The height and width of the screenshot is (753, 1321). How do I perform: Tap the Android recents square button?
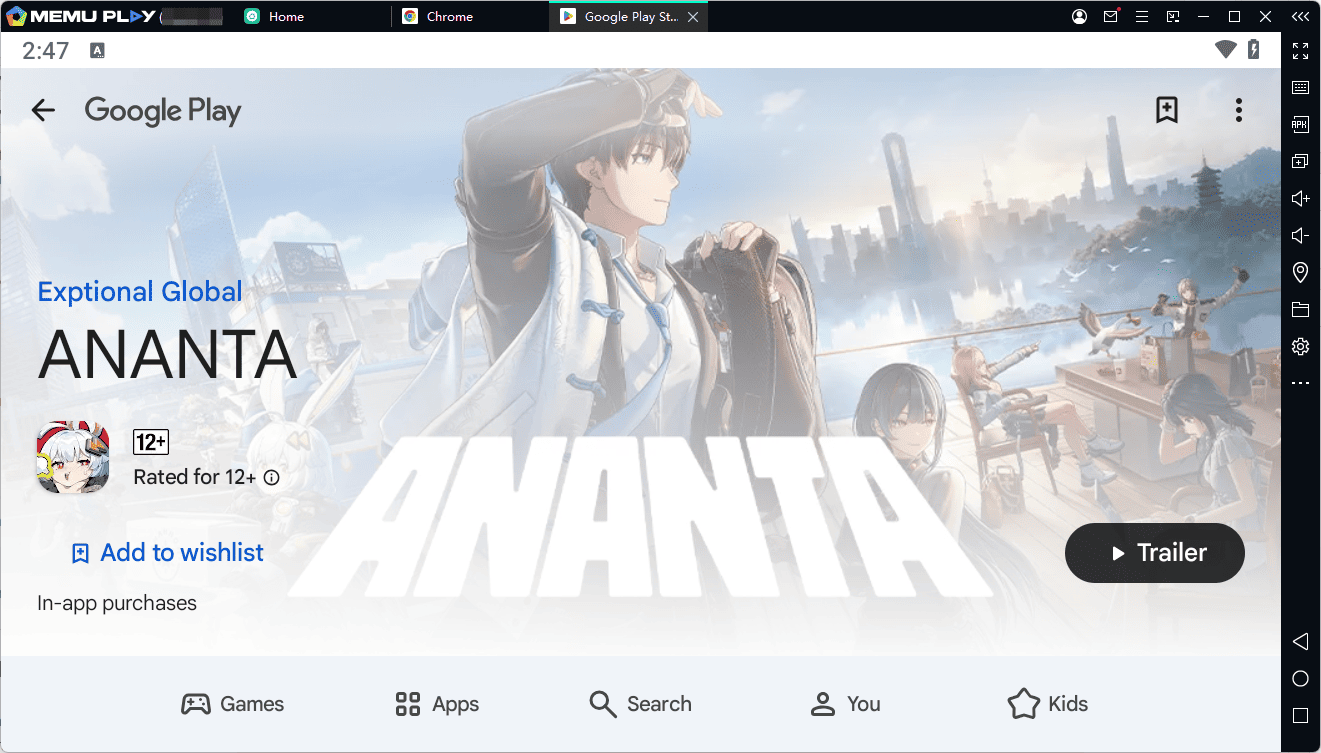coord(1300,716)
